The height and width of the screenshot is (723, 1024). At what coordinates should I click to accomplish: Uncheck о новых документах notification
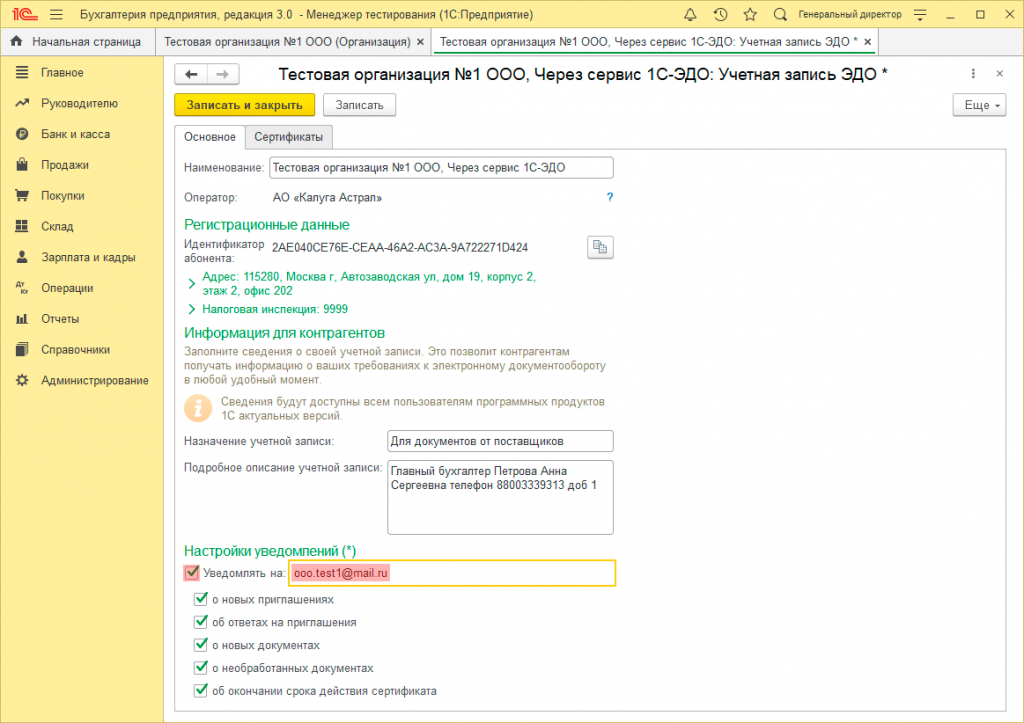[x=200, y=645]
